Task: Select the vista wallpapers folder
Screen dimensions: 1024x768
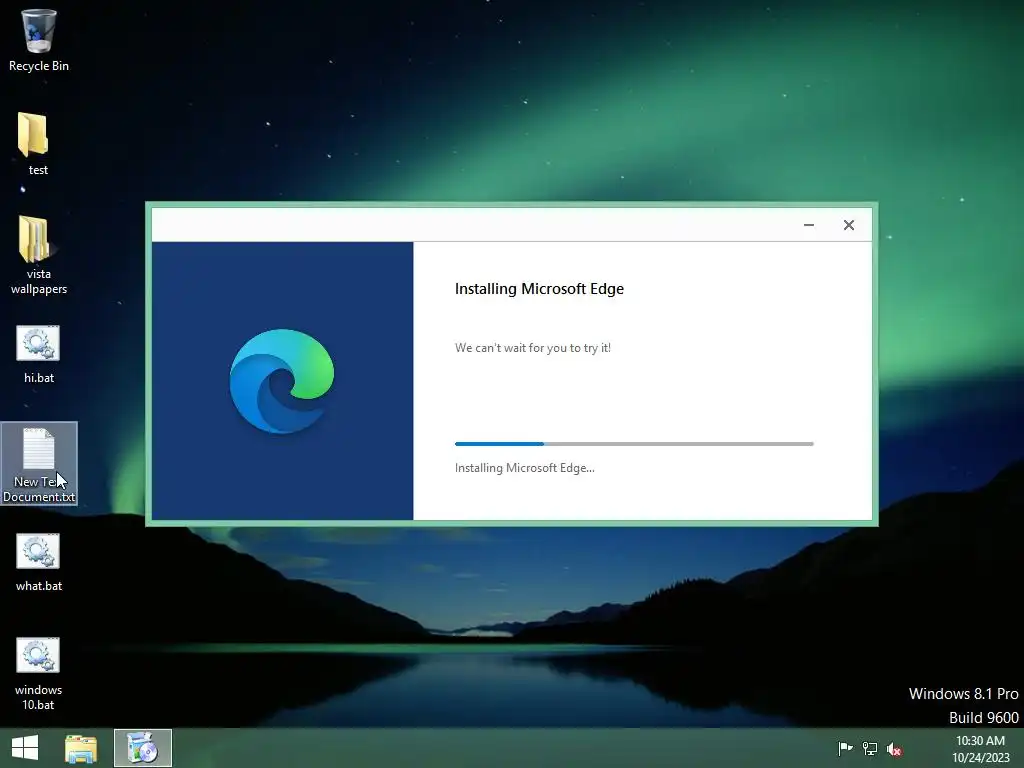Action: (x=39, y=255)
